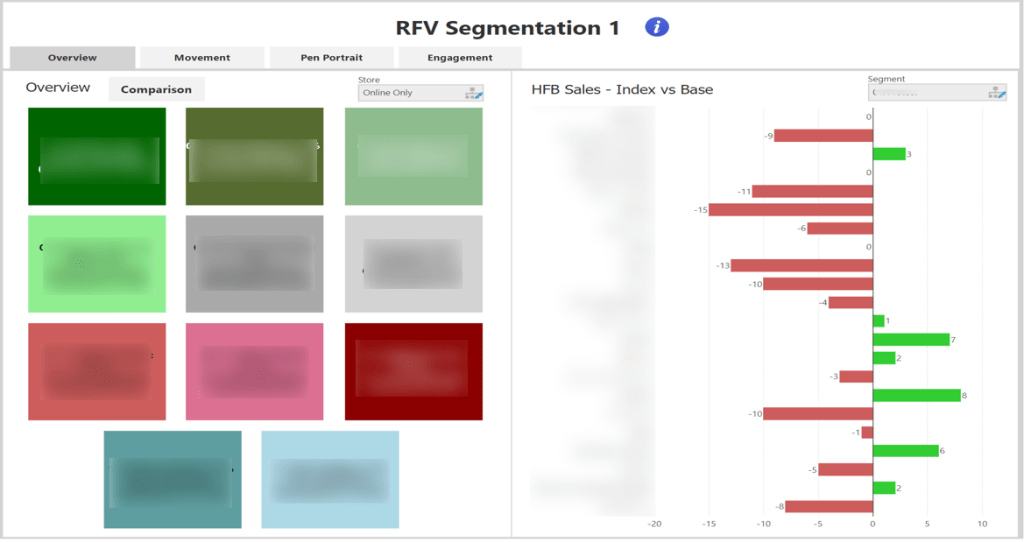Click the green bar labeled 8
The width and height of the screenshot is (1024, 542).
pos(916,395)
